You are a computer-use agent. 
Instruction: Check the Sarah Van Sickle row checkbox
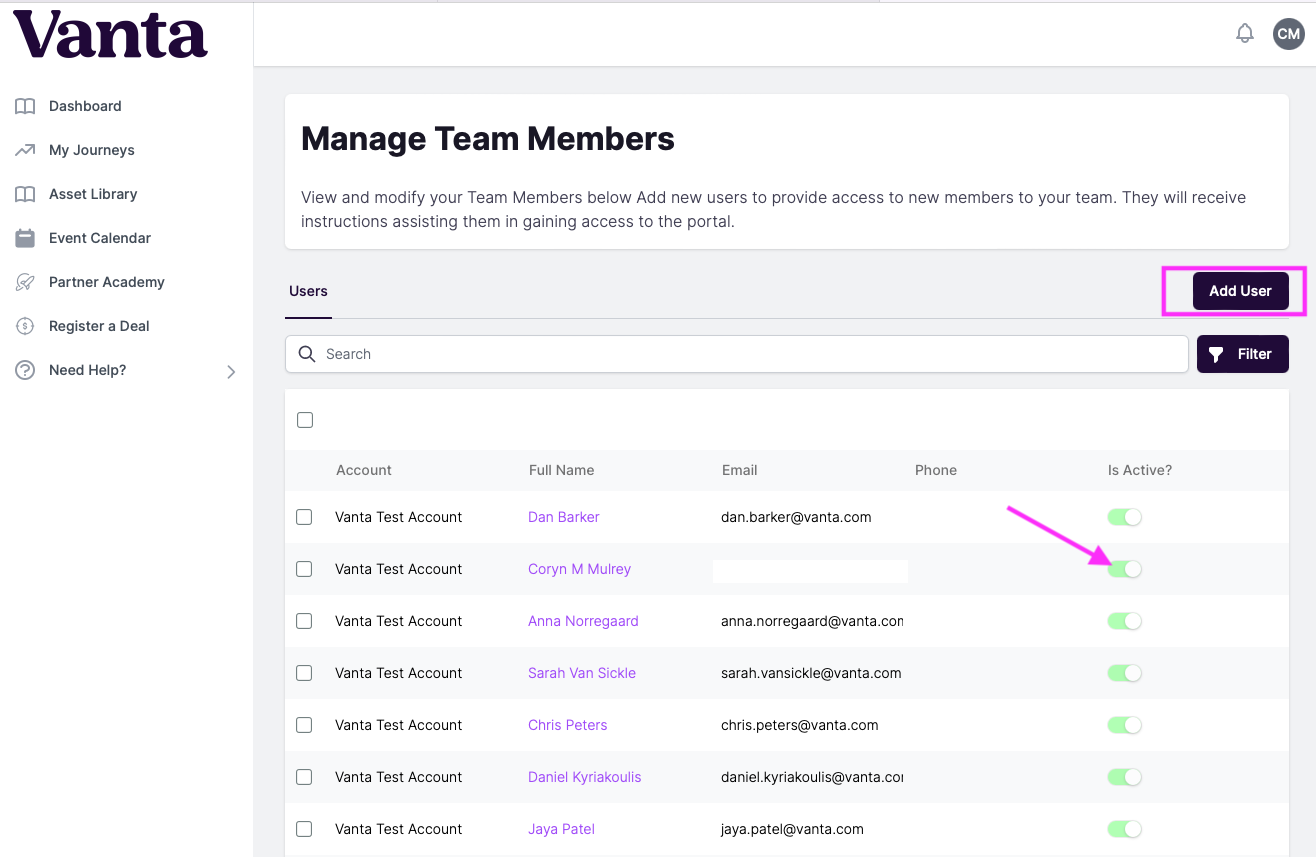pos(304,673)
